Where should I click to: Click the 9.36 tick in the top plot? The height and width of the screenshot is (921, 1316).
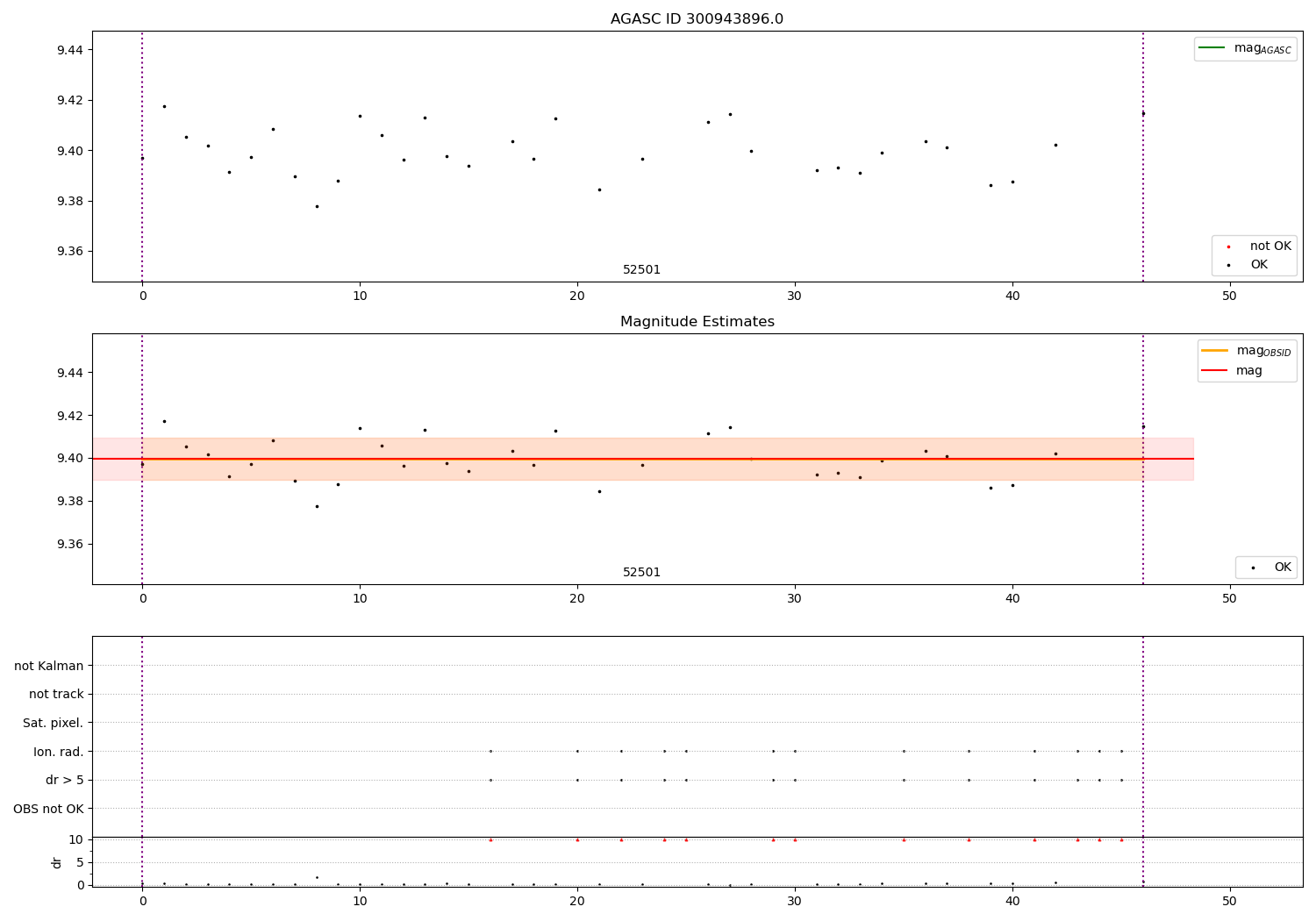(x=70, y=252)
